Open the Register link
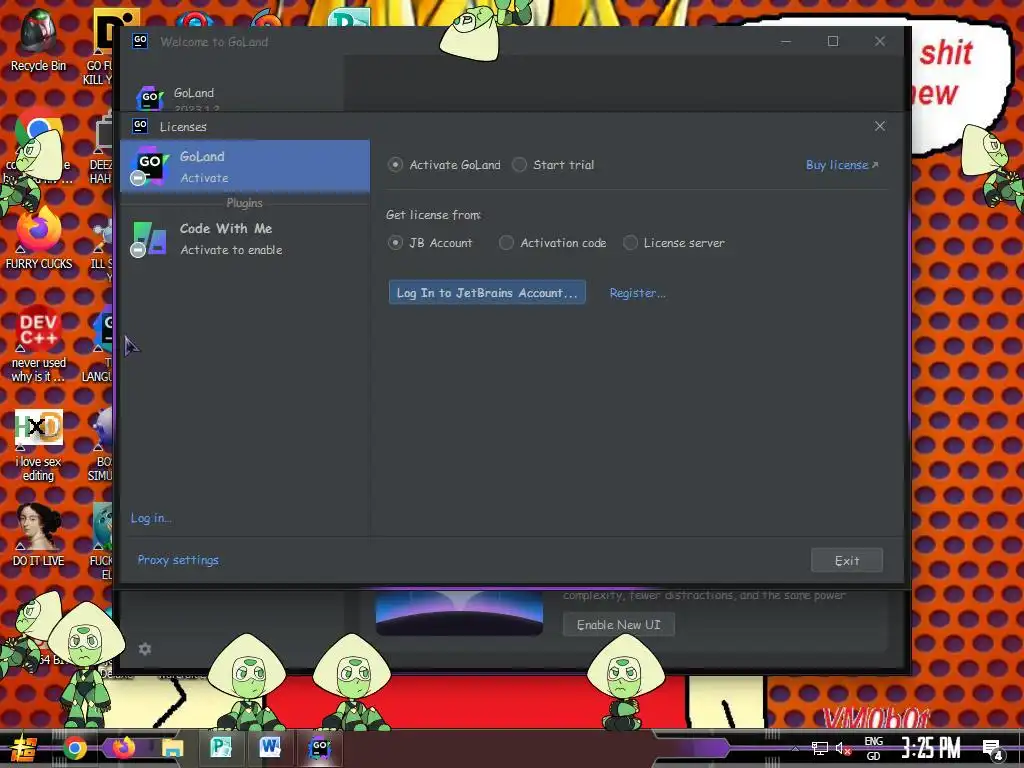This screenshot has height=768, width=1024. tap(637, 293)
